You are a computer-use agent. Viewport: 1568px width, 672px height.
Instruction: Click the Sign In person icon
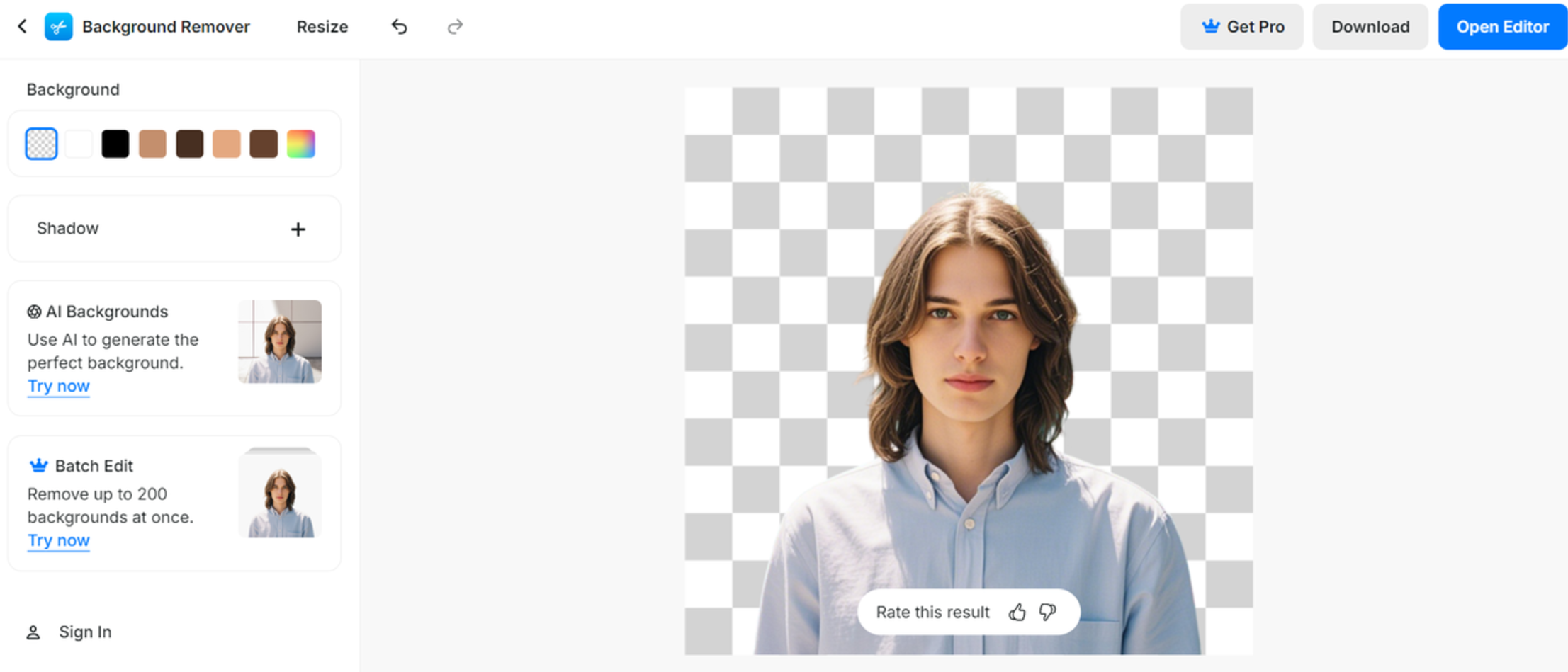click(33, 632)
